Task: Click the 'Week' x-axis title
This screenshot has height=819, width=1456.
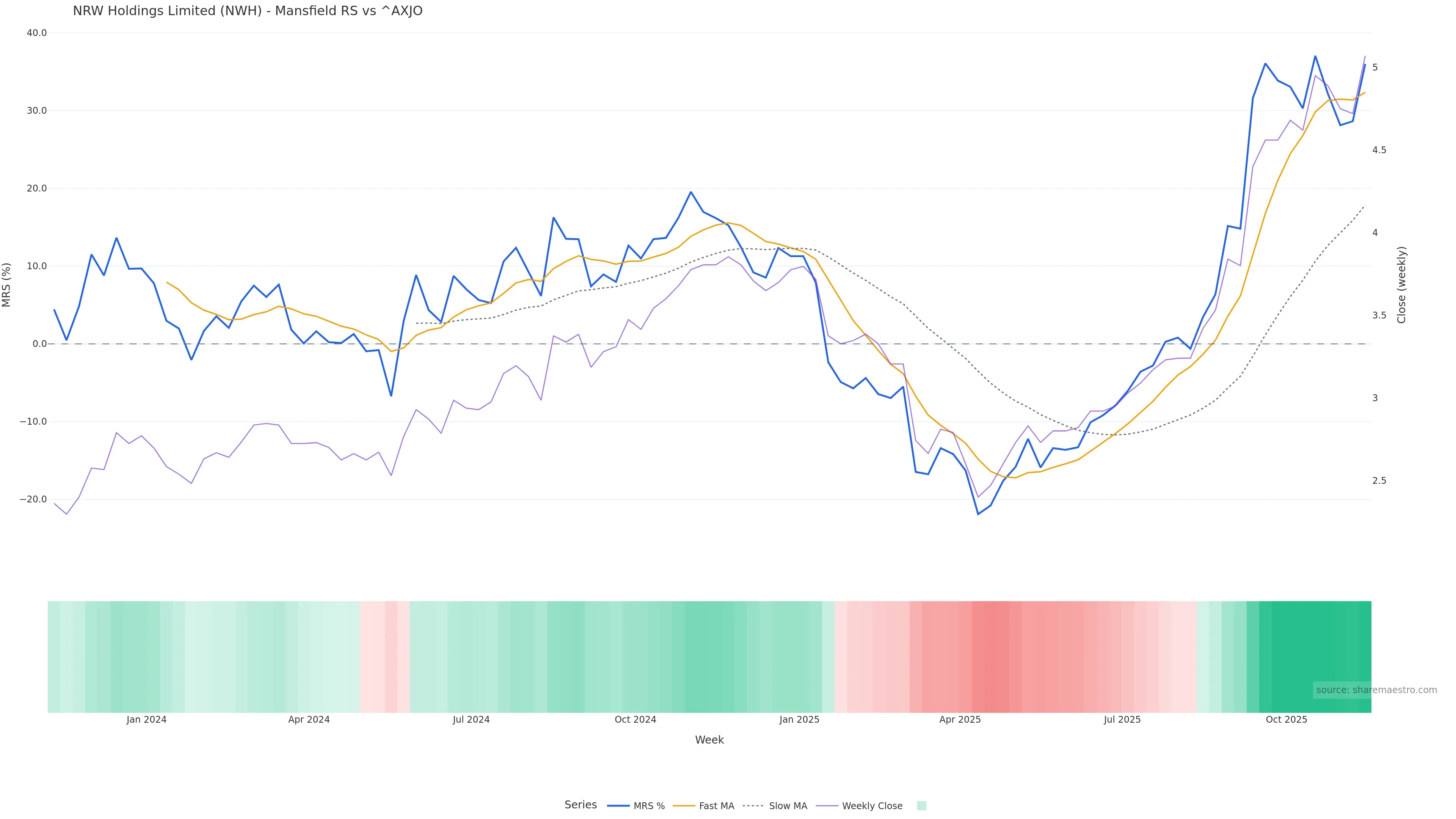Action: click(x=709, y=740)
